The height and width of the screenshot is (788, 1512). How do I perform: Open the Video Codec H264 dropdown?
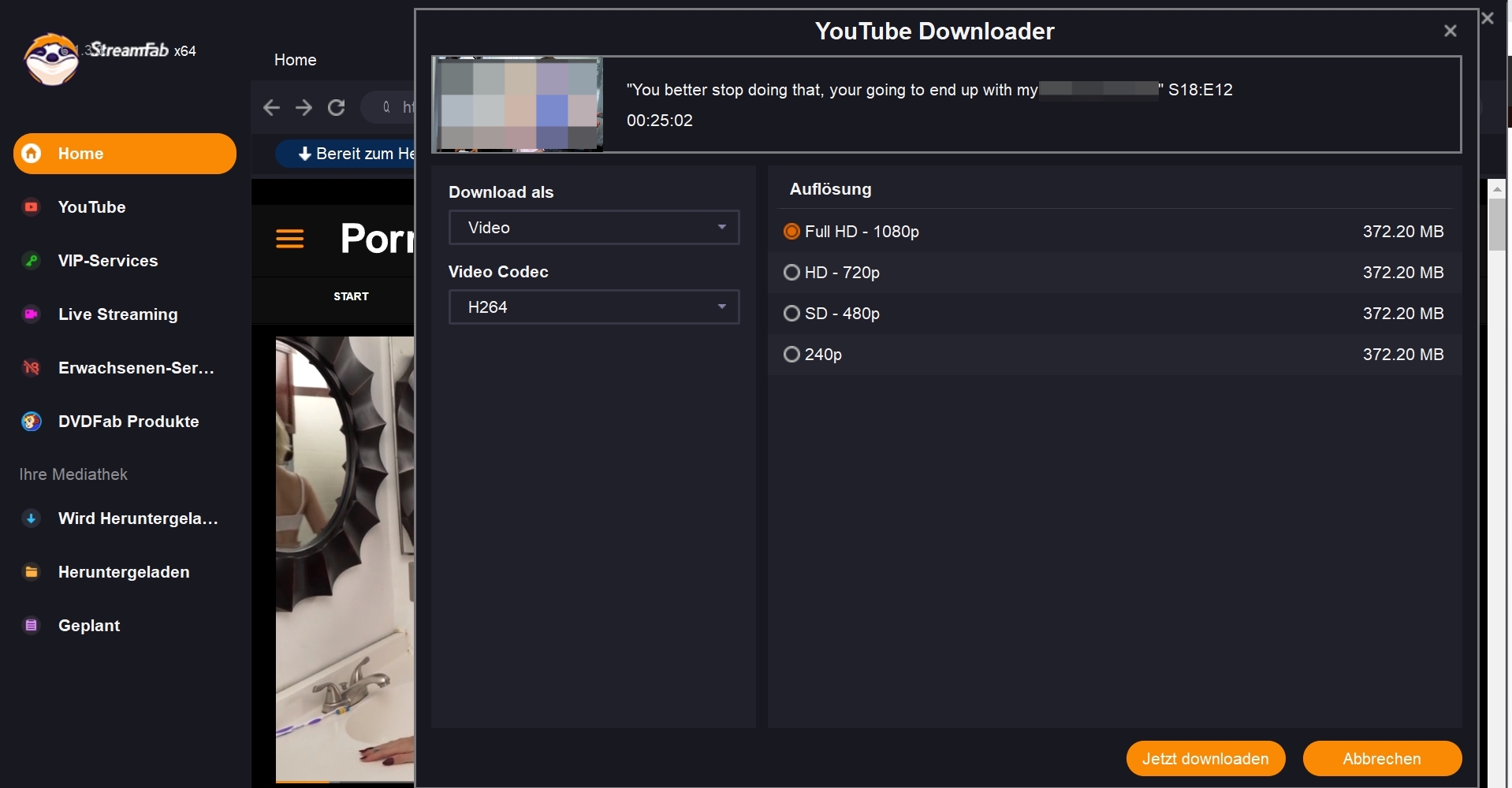(594, 307)
